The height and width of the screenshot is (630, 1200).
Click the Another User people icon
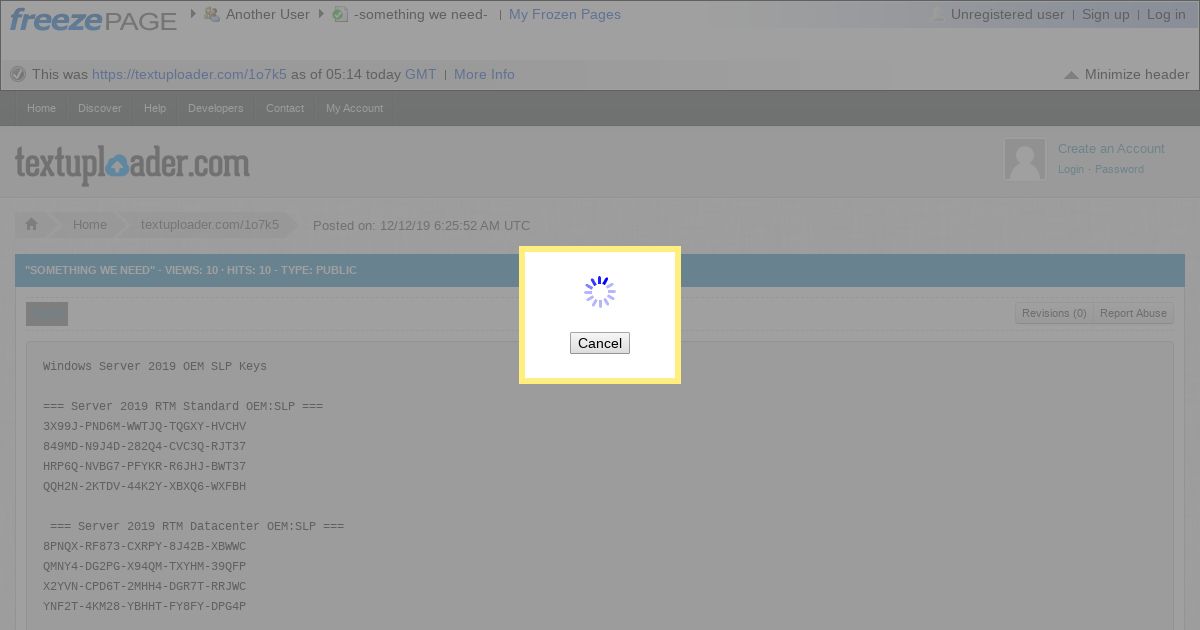pyautogui.click(x=211, y=14)
